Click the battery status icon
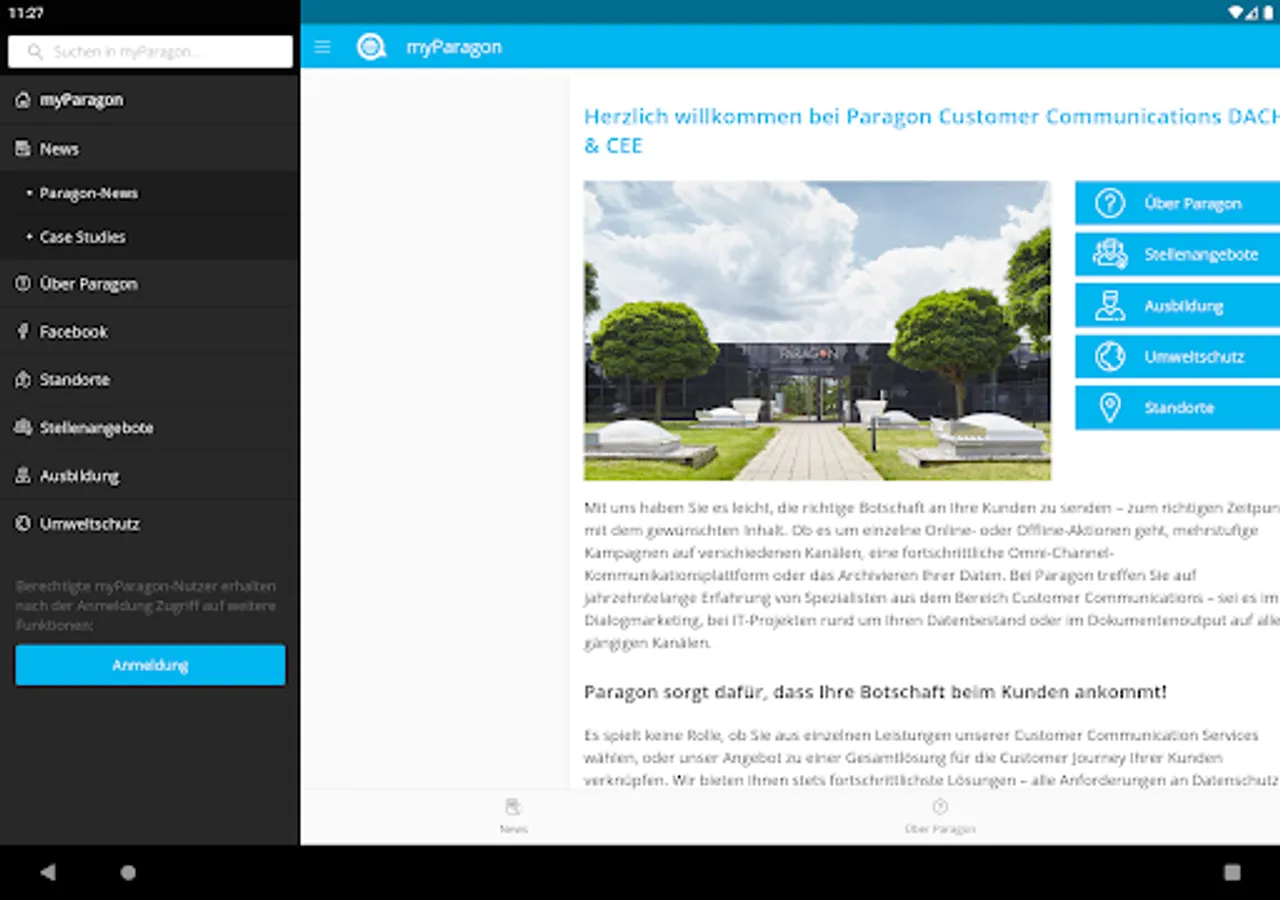Image resolution: width=1280 pixels, height=900 pixels. click(1268, 13)
